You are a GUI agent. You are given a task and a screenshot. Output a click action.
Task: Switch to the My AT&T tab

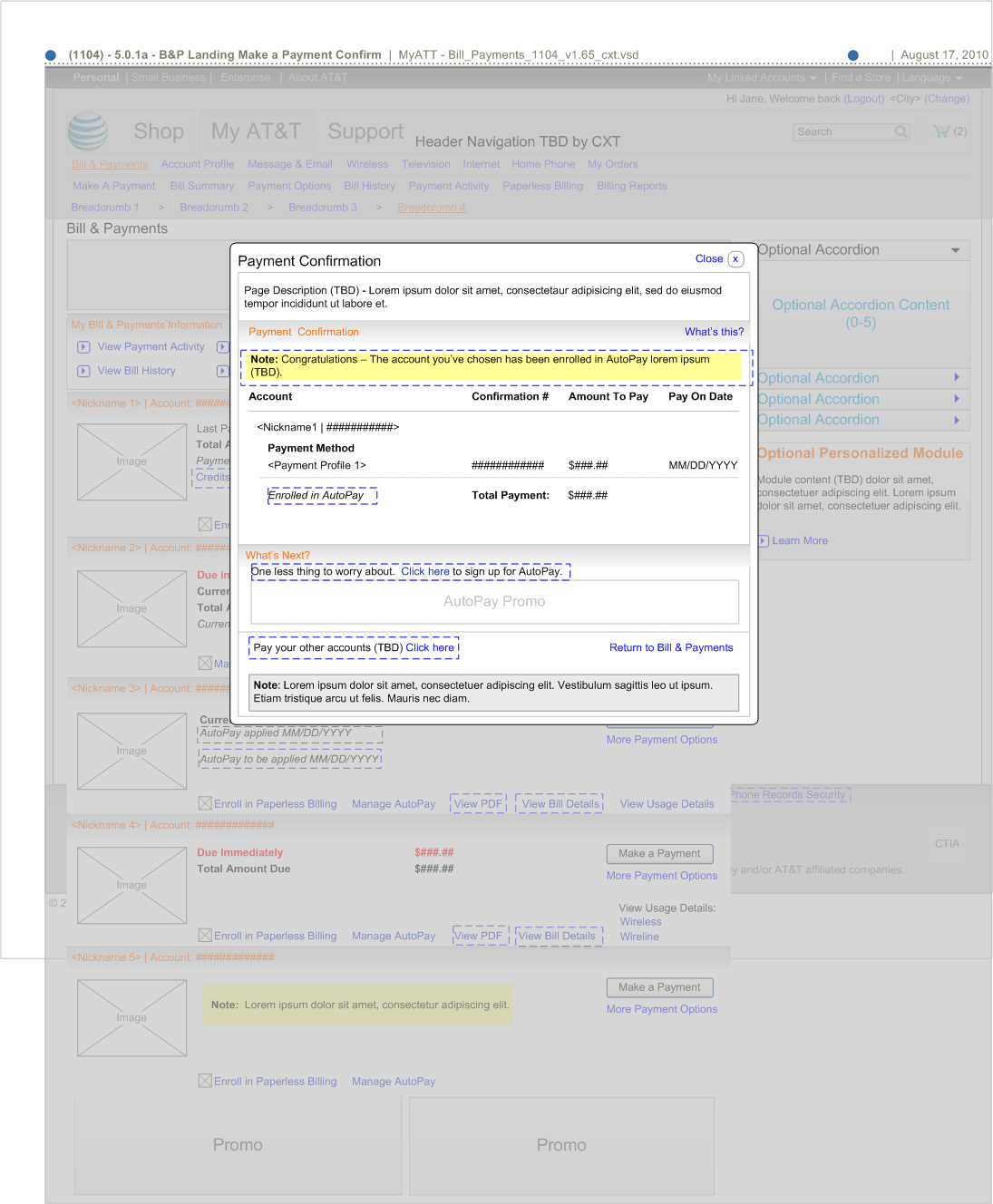pos(256,131)
